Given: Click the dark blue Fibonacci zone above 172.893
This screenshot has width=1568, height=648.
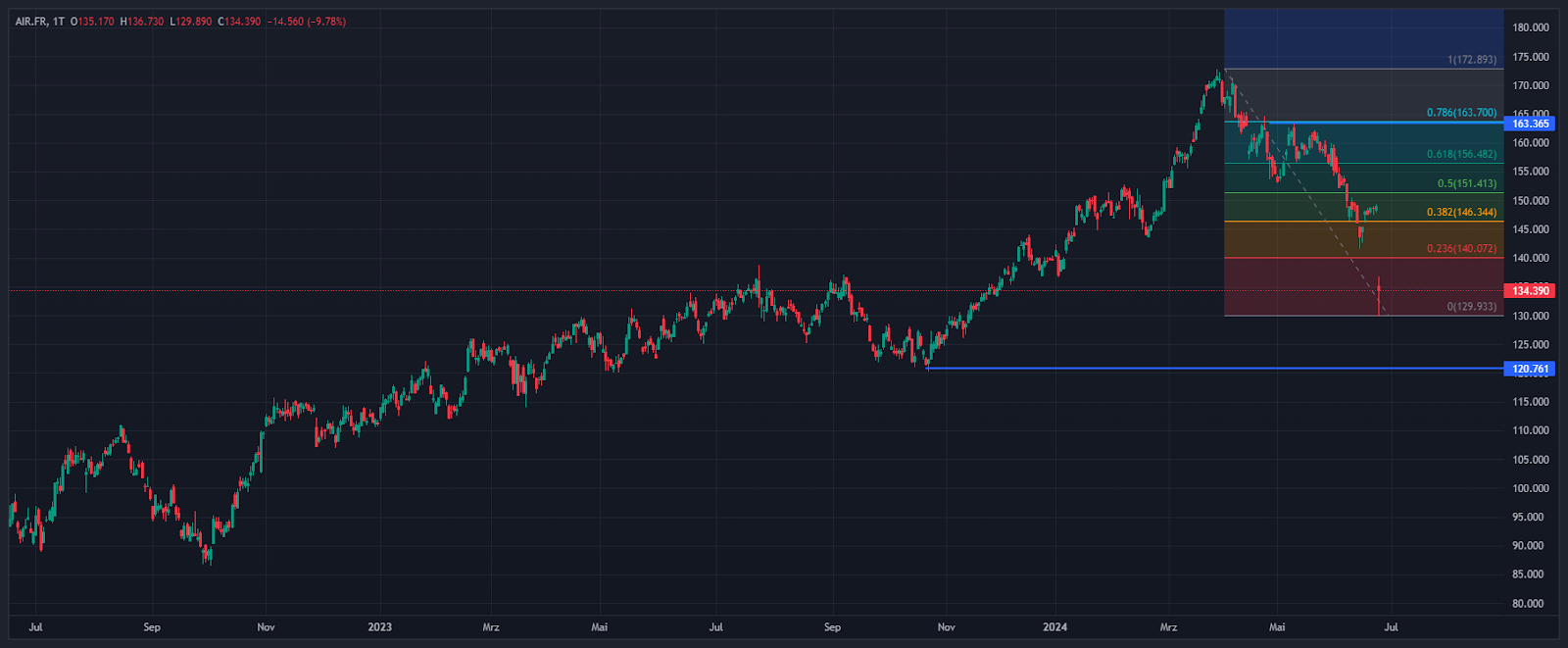Looking at the screenshot, I should (1362, 37).
